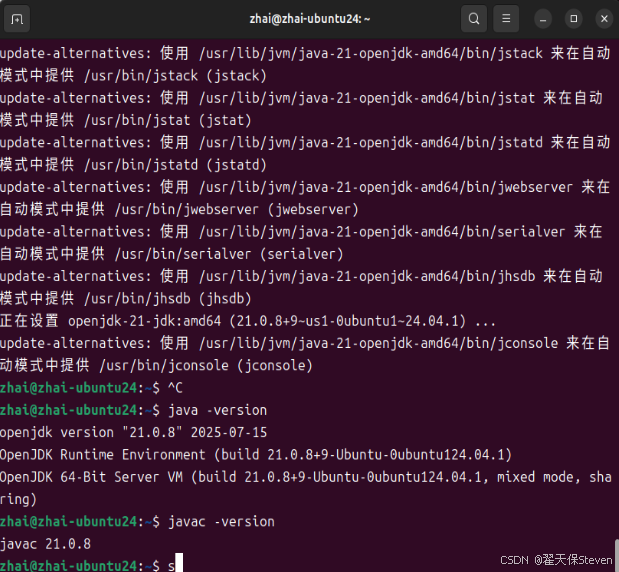Click the java-21-openjdk-amd64/bin/jstatd path
The width and height of the screenshot is (619, 572).
click(371, 143)
